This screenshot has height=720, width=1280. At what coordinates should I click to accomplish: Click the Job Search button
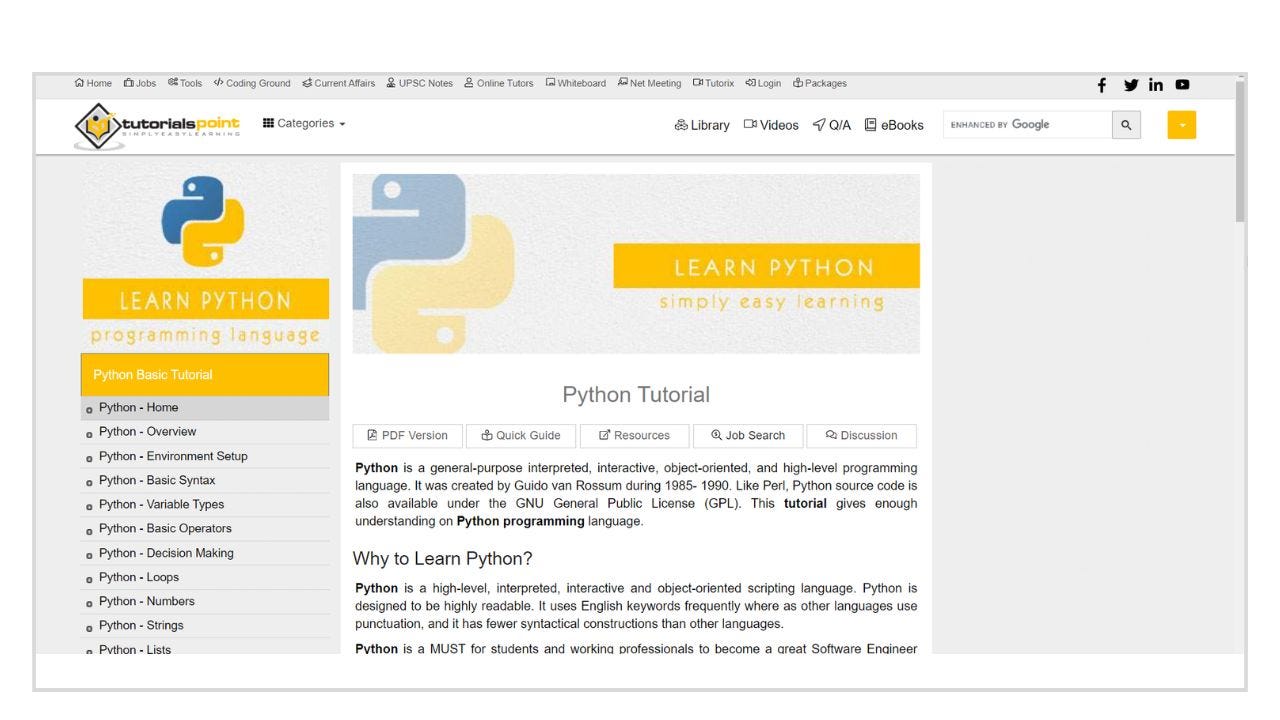coord(748,435)
